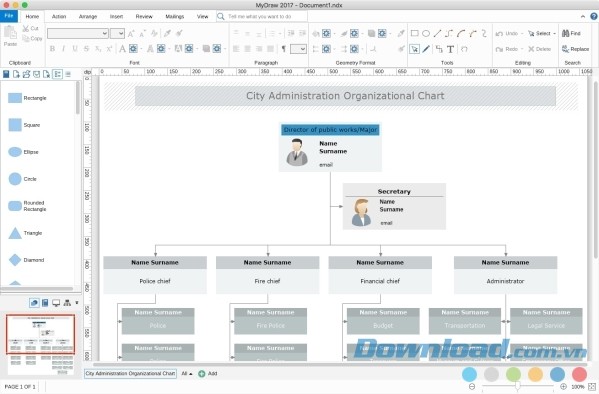The width and height of the screenshot is (599, 394).
Task: Toggle Strikethrough formatting
Action: pos(86,49)
